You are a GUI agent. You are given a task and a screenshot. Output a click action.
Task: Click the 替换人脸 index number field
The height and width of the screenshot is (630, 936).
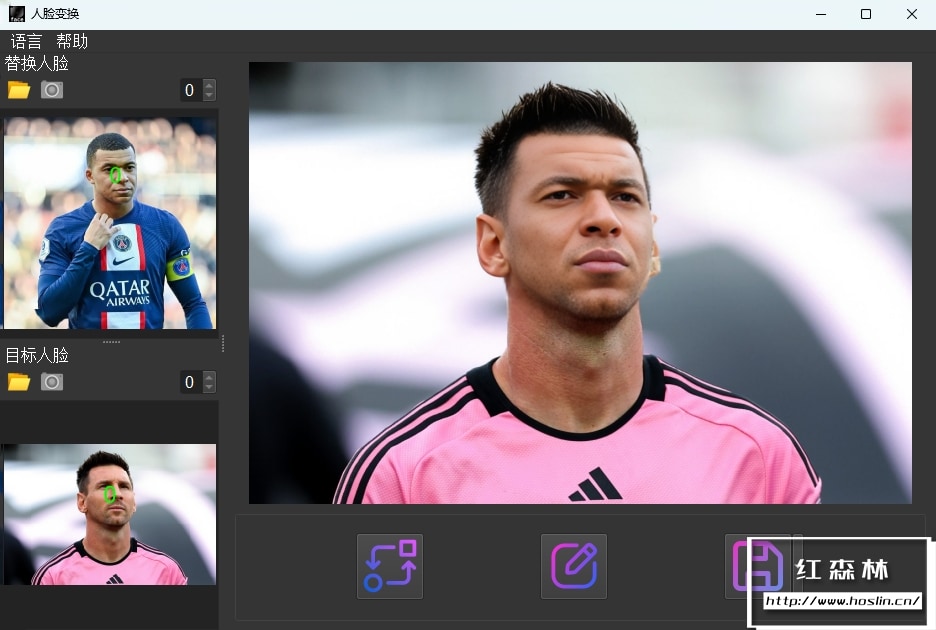[192, 90]
